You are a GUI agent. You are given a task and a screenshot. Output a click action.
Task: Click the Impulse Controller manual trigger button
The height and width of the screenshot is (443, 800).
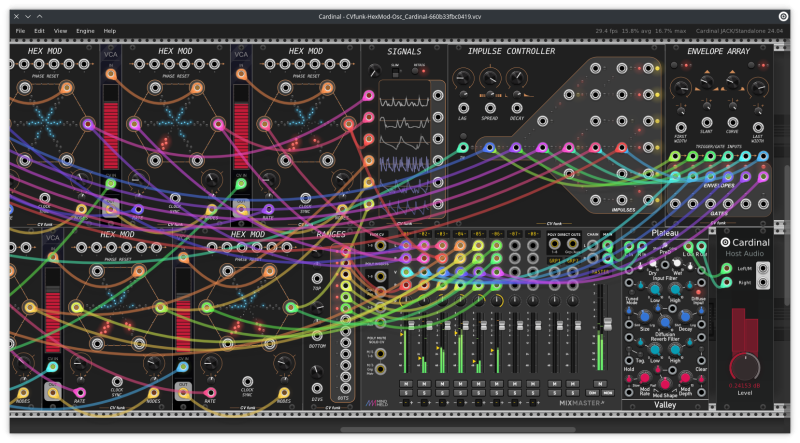463,137
